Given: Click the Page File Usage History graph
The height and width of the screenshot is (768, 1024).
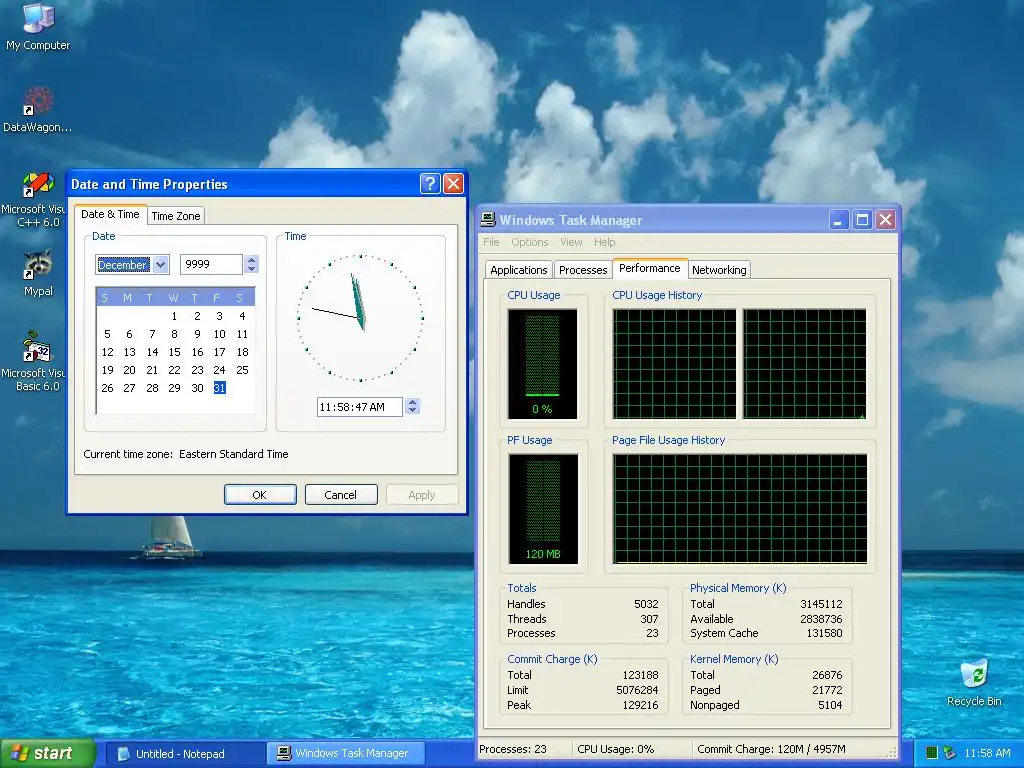Looking at the screenshot, I should [x=740, y=509].
